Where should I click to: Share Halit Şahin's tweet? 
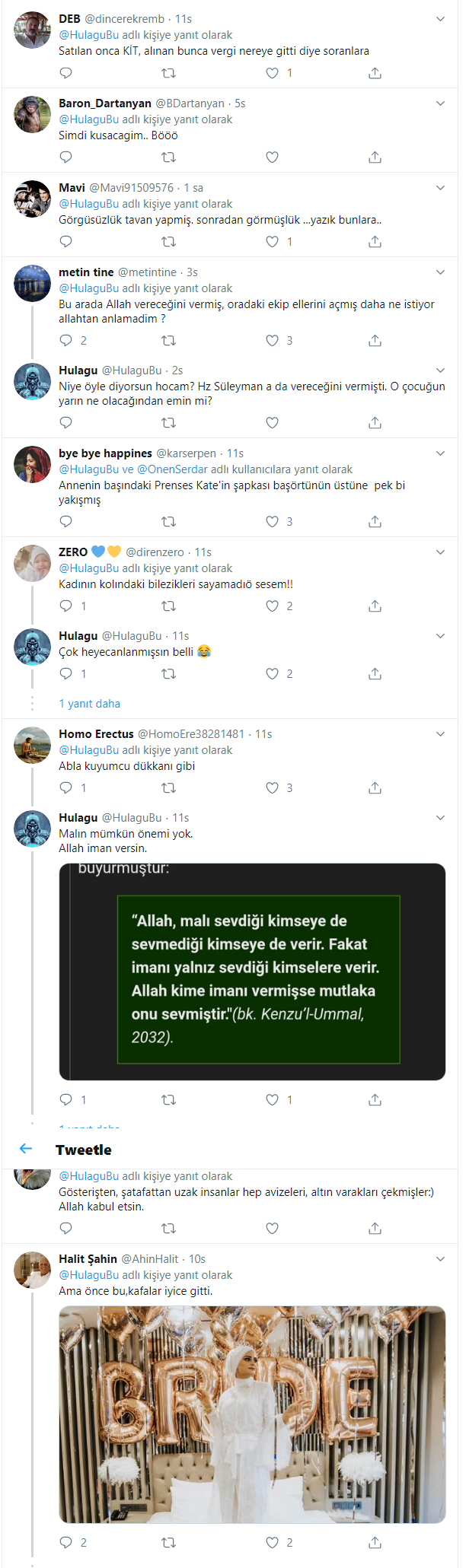point(375,1542)
